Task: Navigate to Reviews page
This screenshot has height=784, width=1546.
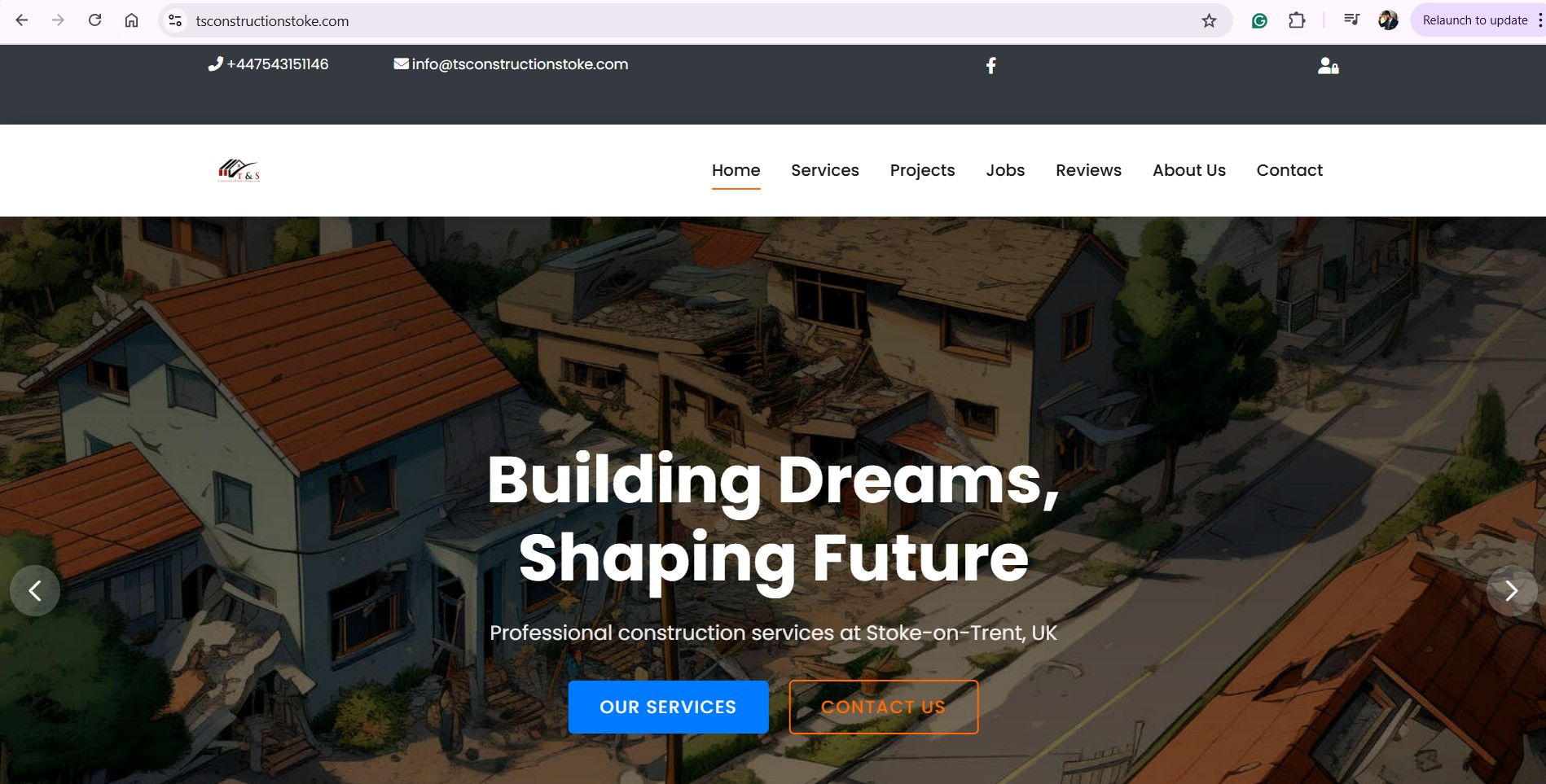Action: (1088, 170)
